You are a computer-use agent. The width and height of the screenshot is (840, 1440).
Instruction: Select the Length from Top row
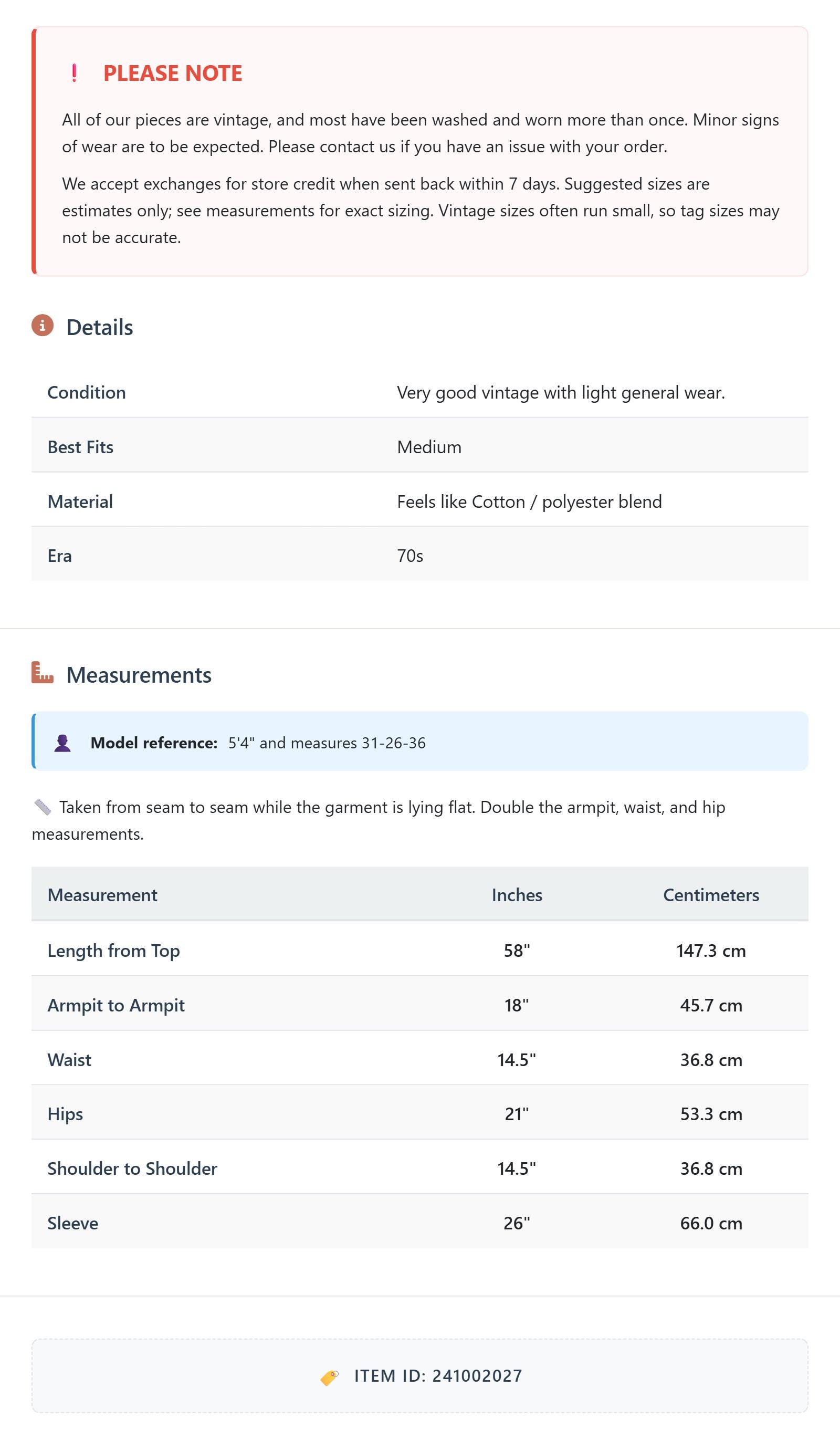[x=420, y=951]
